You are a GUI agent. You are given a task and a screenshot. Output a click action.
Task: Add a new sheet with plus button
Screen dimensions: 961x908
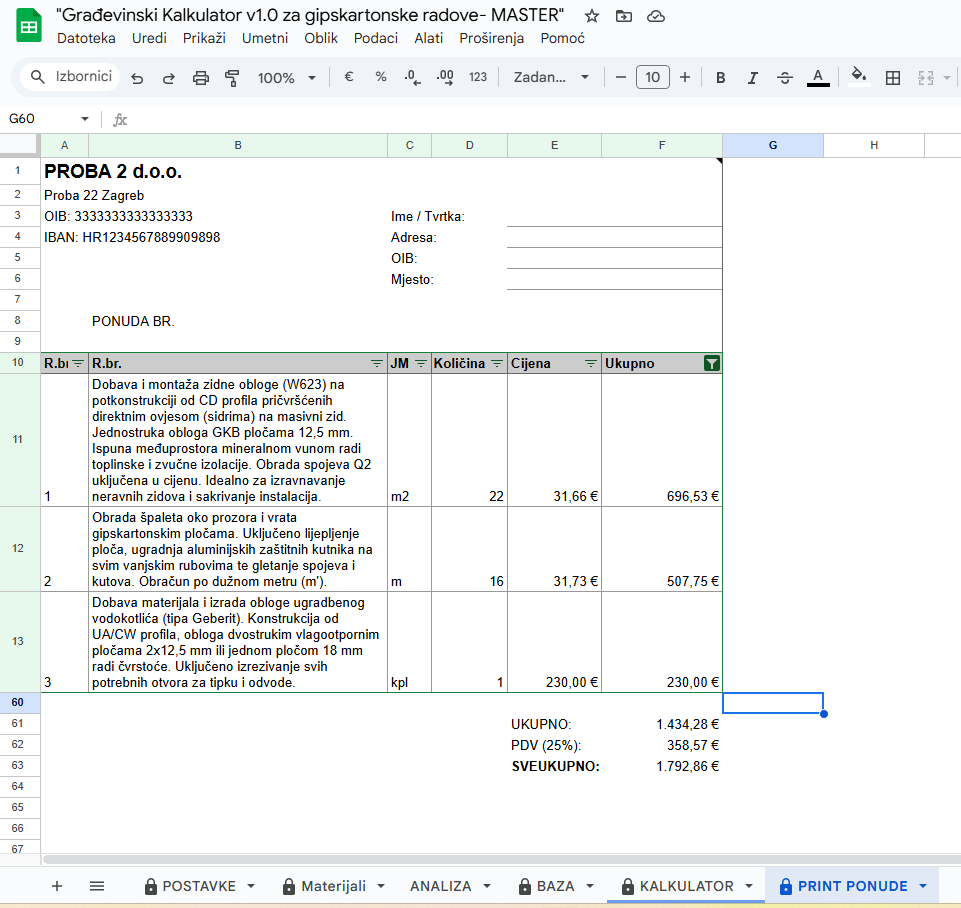(57, 886)
